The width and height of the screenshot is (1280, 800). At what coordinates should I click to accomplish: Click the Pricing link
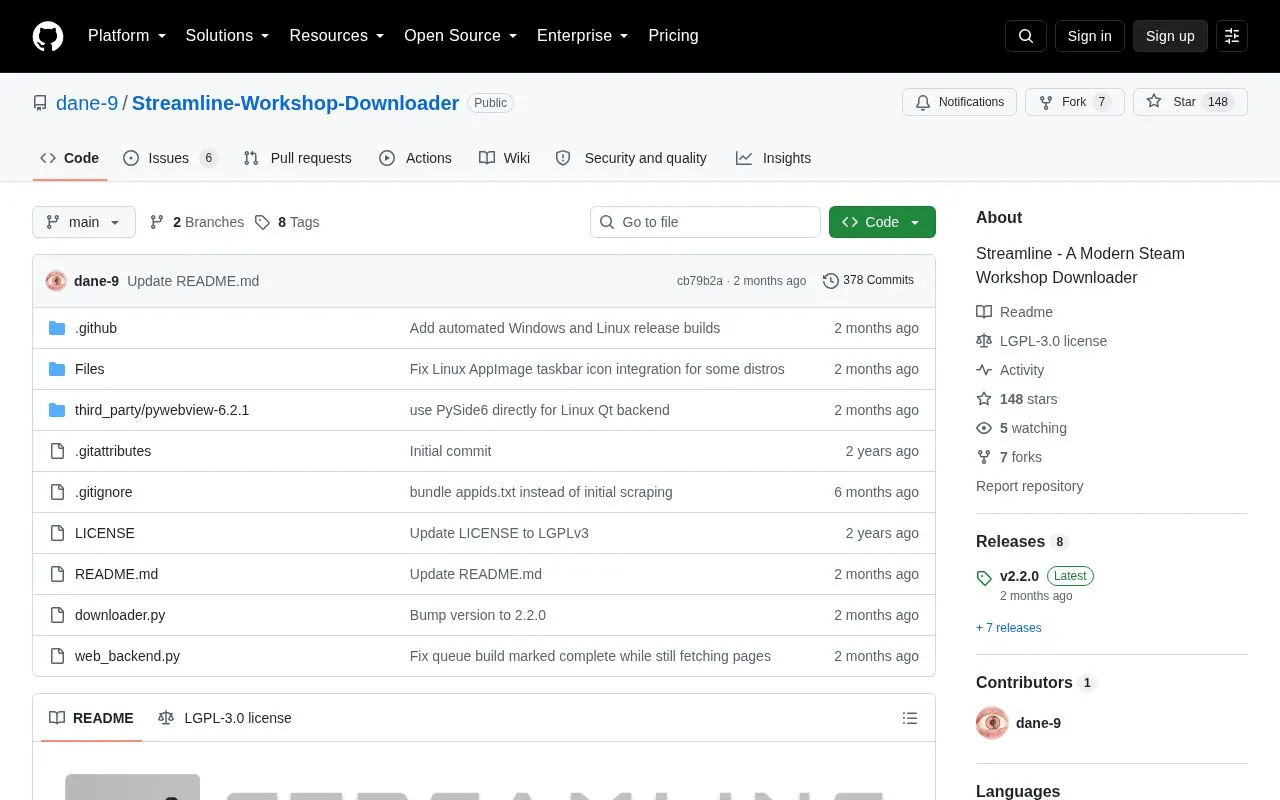click(x=673, y=36)
